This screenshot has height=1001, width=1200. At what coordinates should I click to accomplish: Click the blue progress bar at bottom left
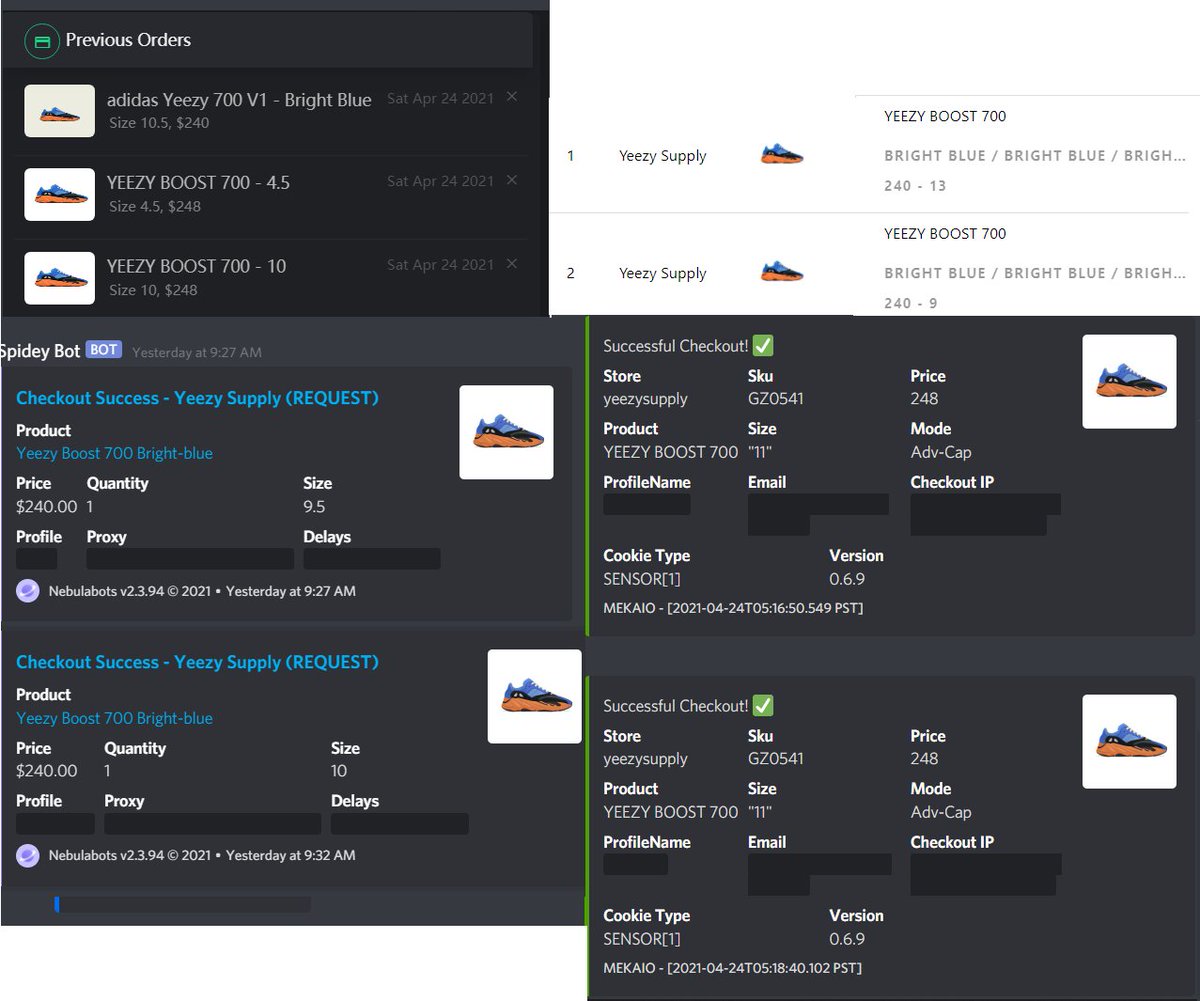pos(57,905)
